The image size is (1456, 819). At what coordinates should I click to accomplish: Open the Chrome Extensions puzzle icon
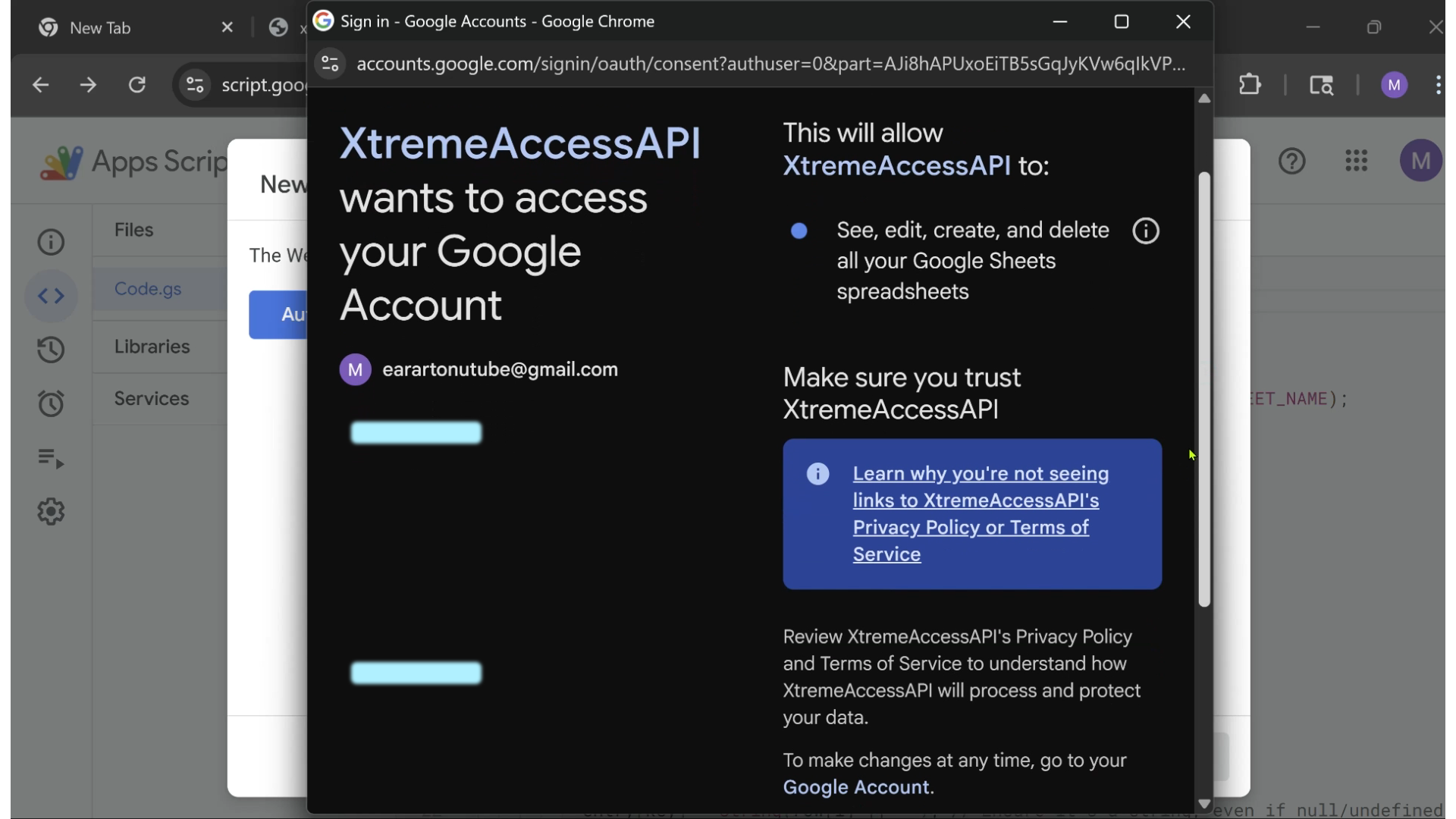(x=1250, y=85)
